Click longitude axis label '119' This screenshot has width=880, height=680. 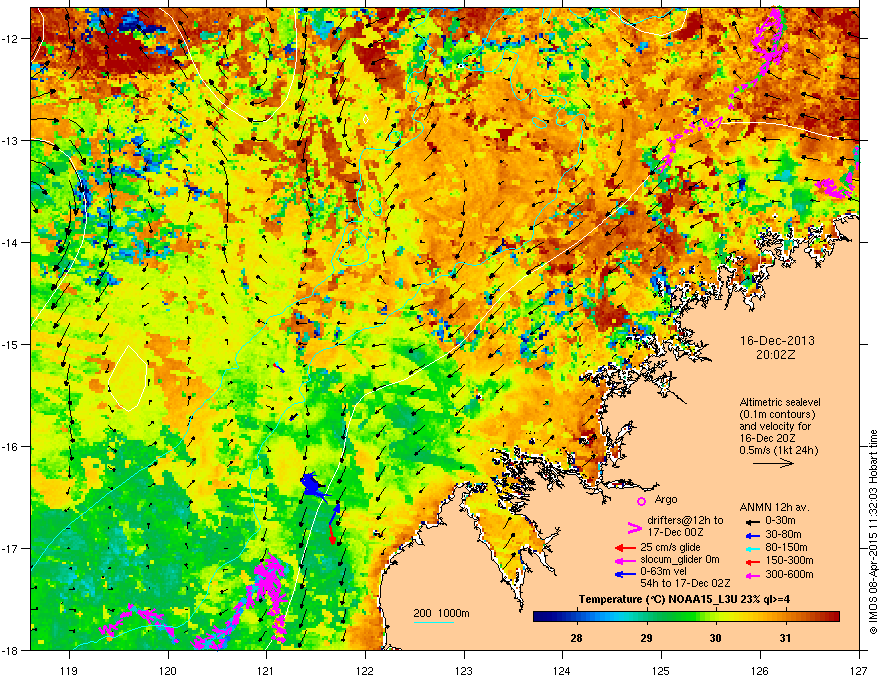tap(70, 670)
